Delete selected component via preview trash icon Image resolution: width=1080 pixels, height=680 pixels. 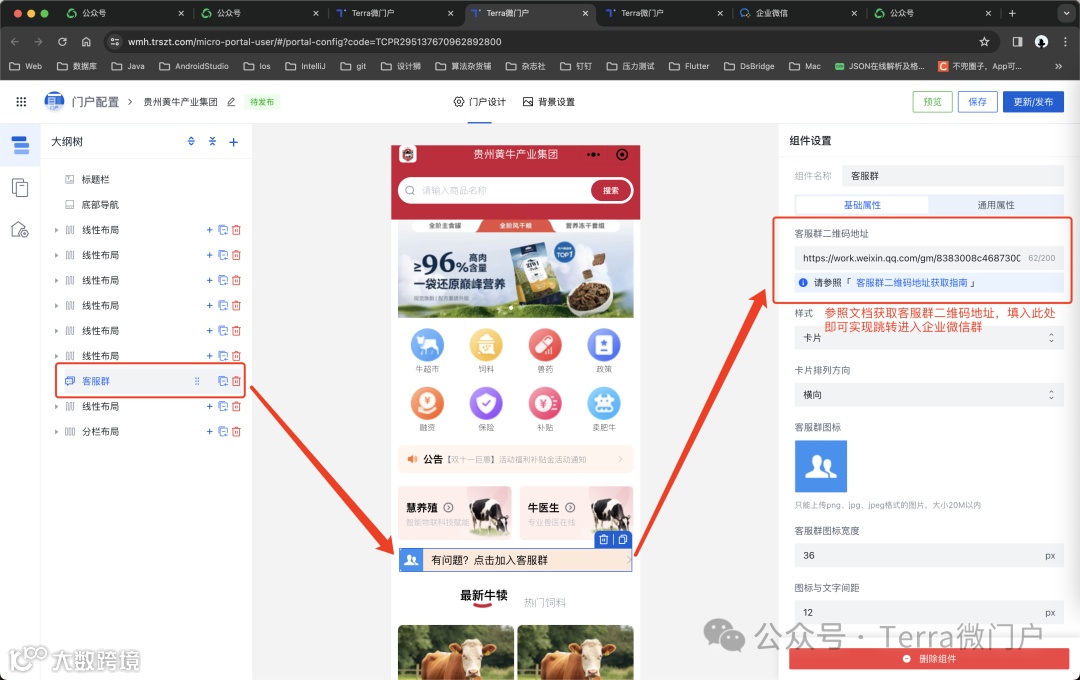coord(603,539)
